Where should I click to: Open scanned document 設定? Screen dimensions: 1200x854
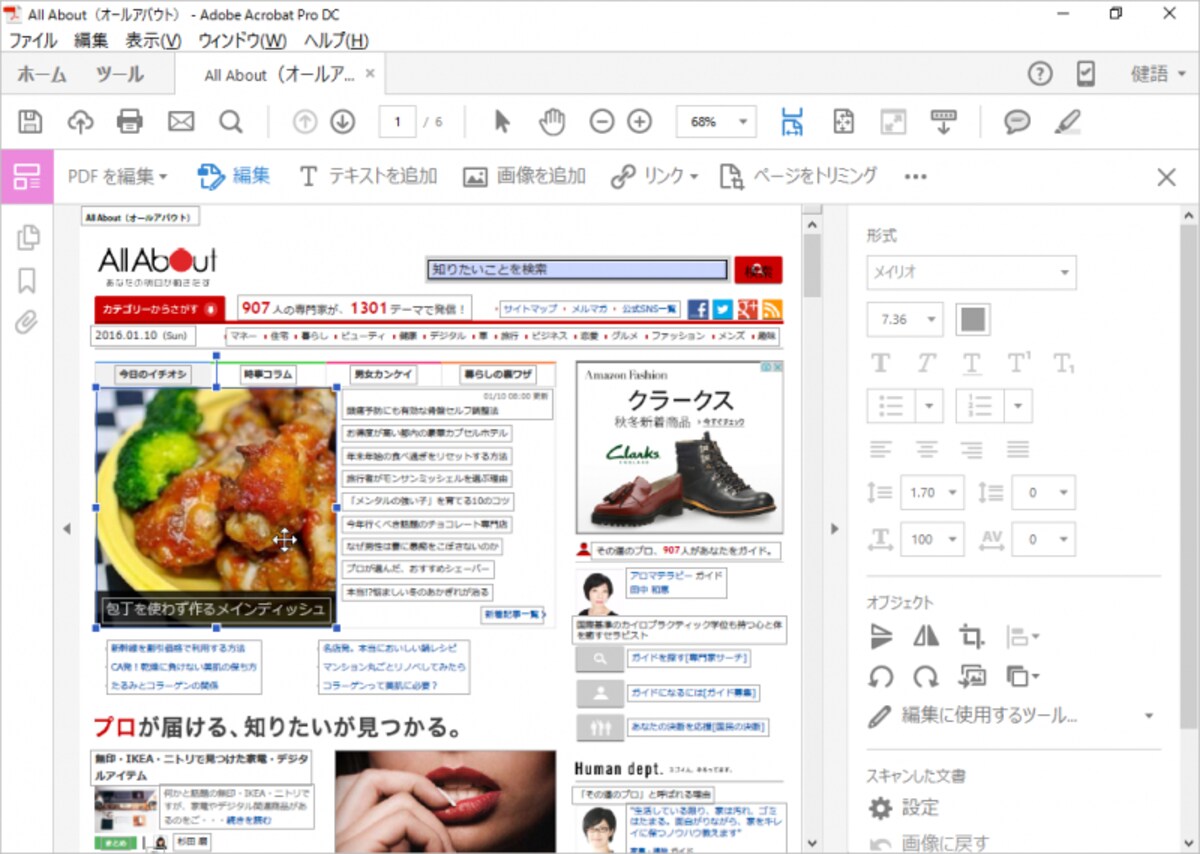(x=904, y=808)
